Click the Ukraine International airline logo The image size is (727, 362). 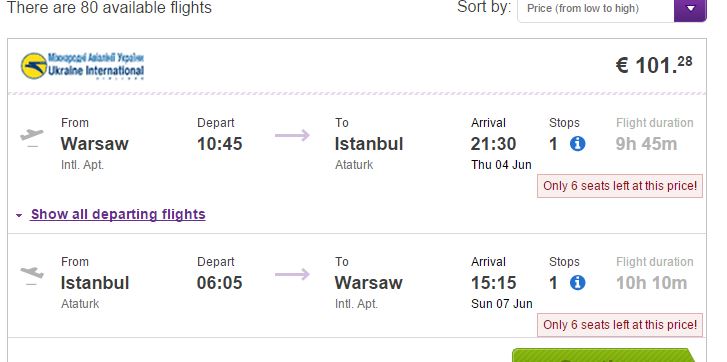pyautogui.click(x=83, y=66)
